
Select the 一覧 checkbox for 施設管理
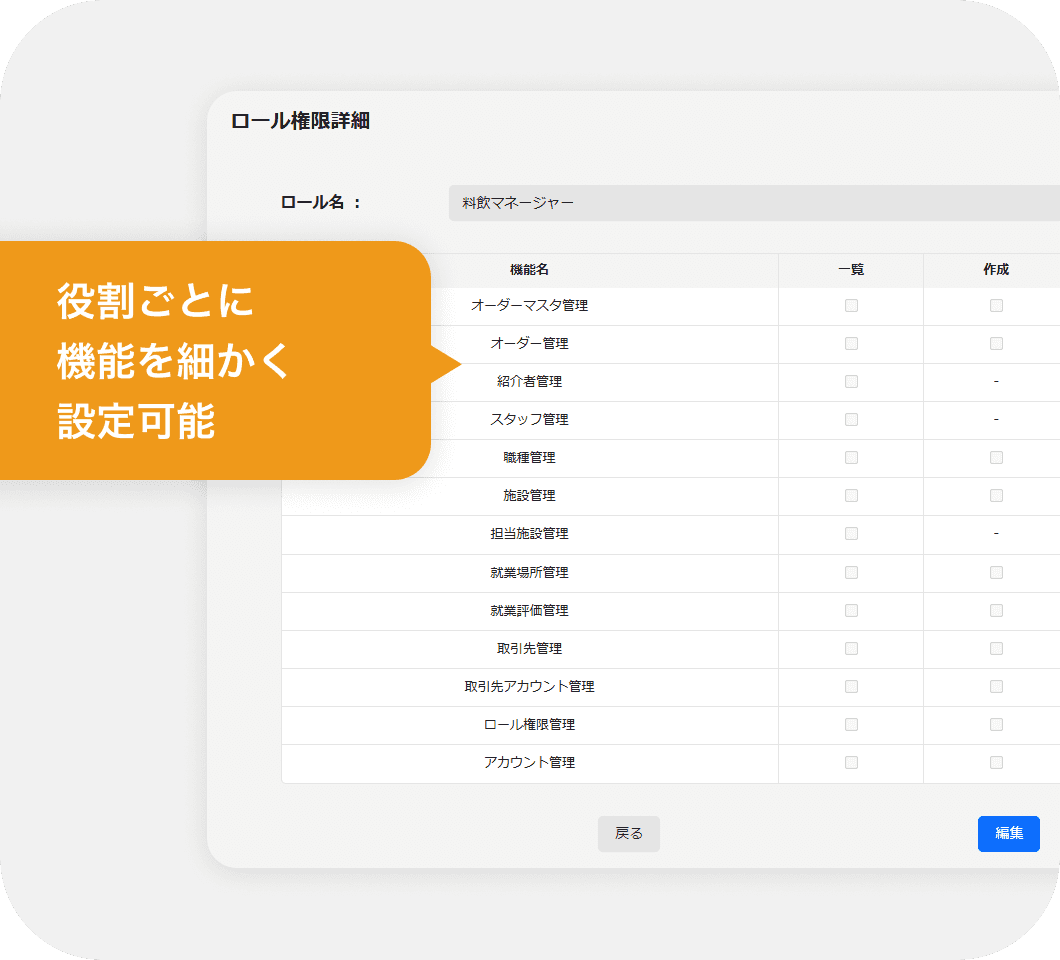pyautogui.click(x=851, y=496)
